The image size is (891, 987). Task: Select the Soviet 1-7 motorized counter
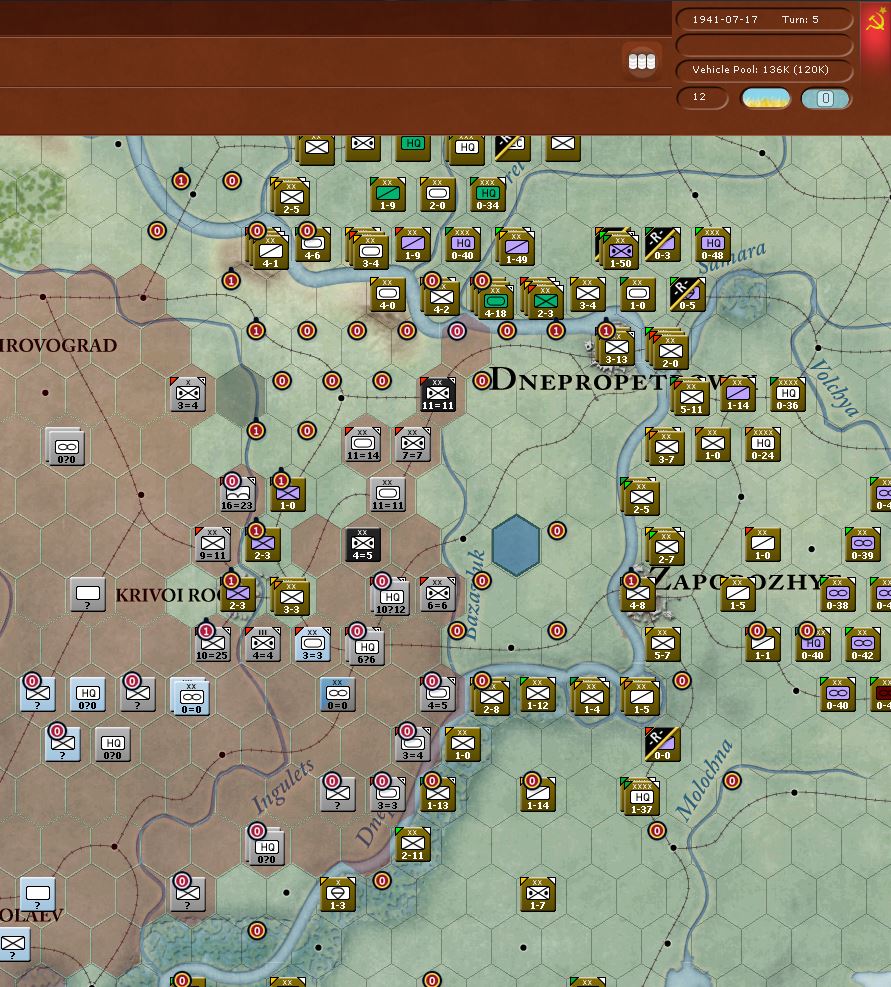pyautogui.click(x=538, y=894)
